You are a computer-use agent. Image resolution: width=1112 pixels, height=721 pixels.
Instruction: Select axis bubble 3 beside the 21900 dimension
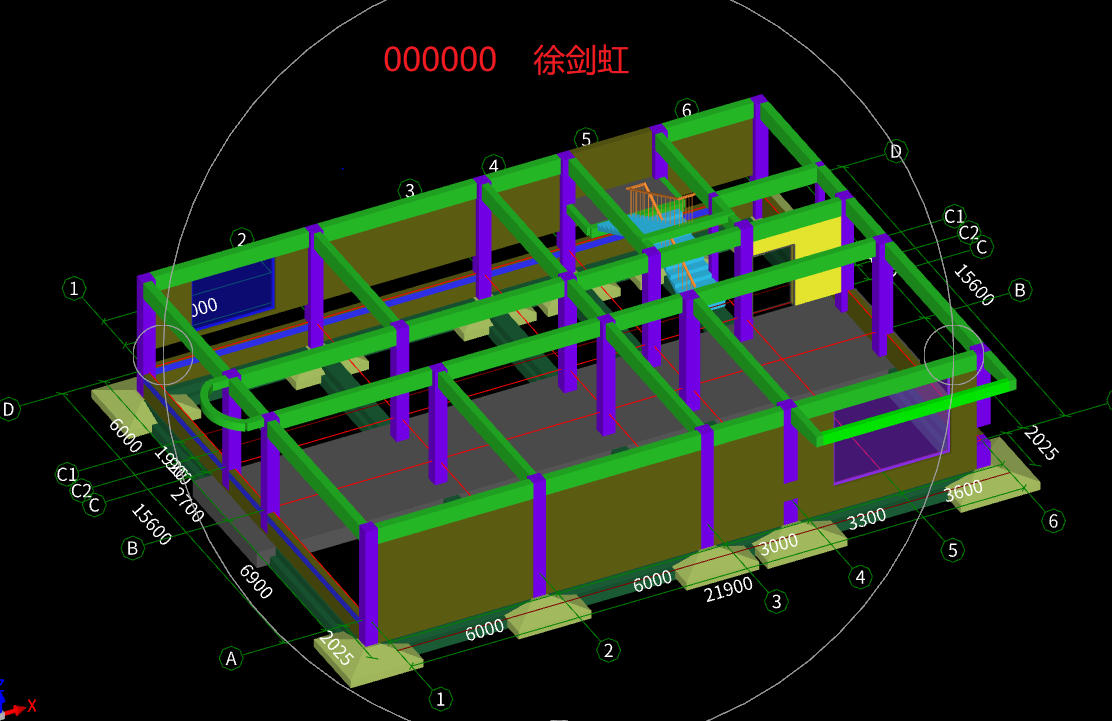777,601
